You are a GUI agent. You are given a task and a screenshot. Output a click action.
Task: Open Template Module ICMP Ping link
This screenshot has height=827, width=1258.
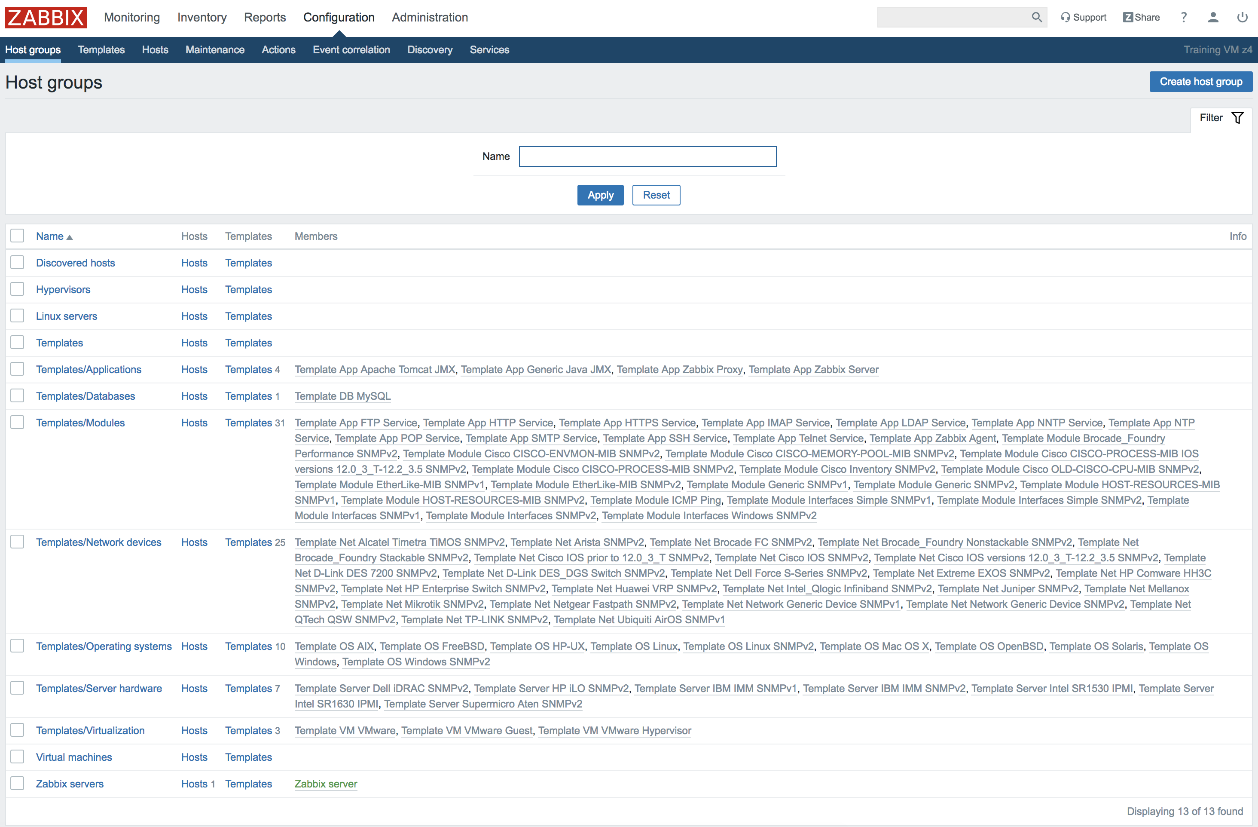(656, 501)
